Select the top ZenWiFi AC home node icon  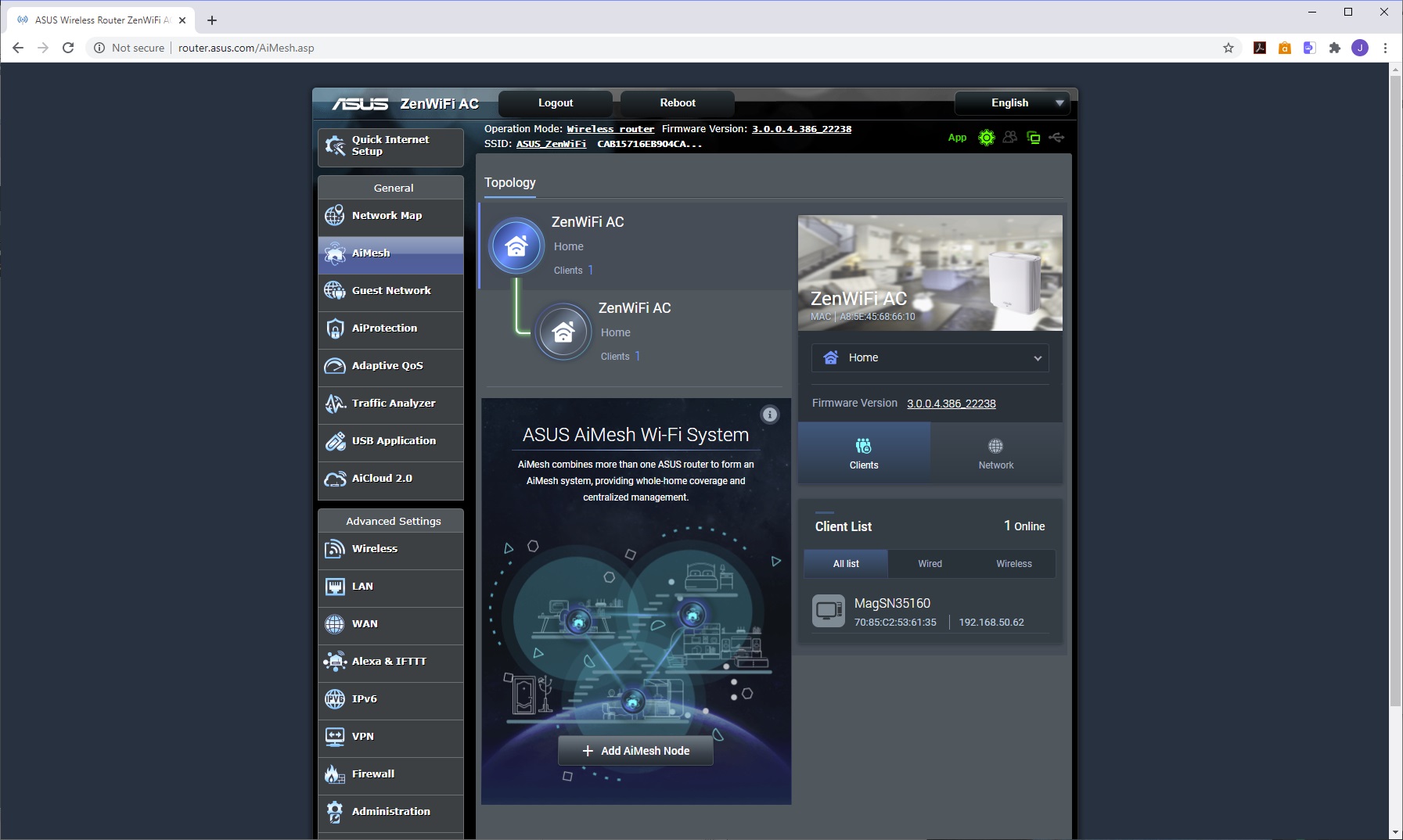click(x=516, y=246)
